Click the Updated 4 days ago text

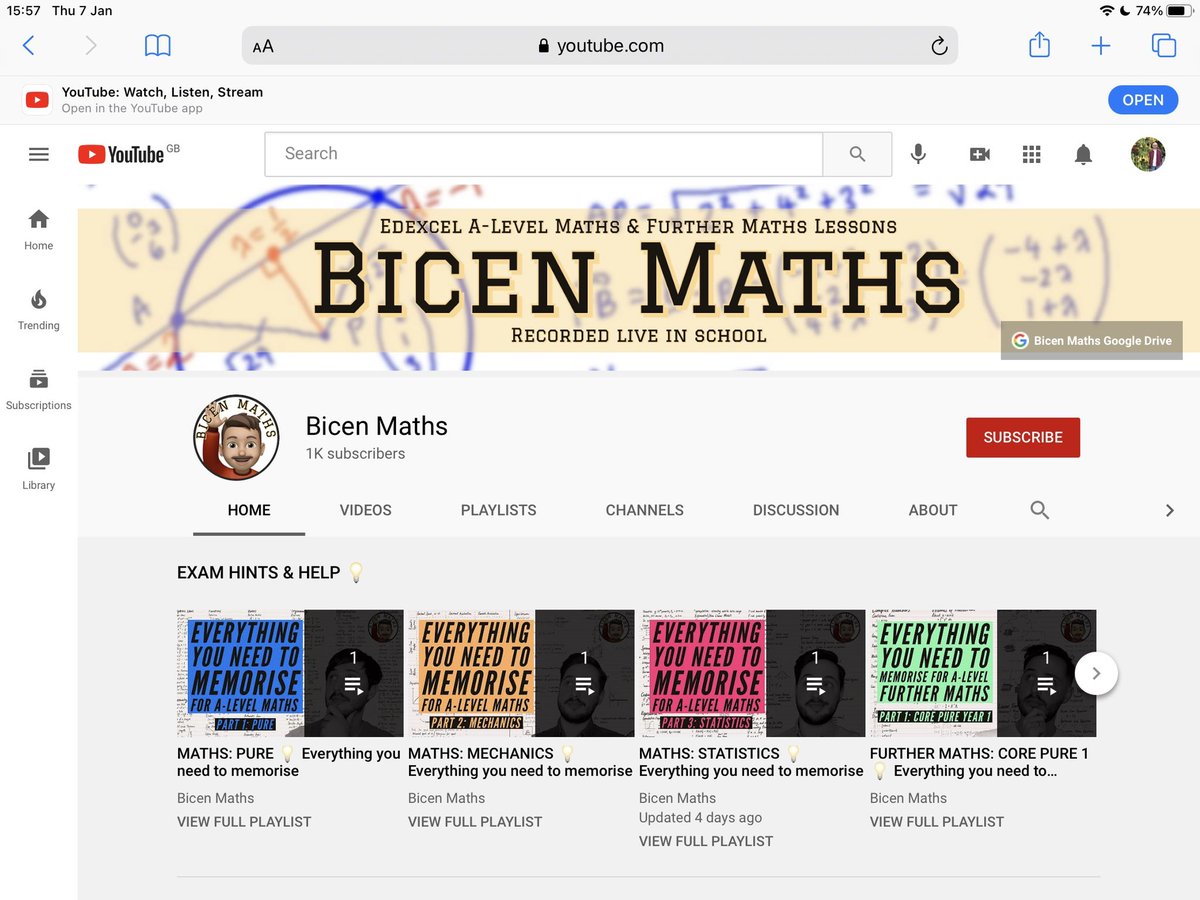(700, 818)
